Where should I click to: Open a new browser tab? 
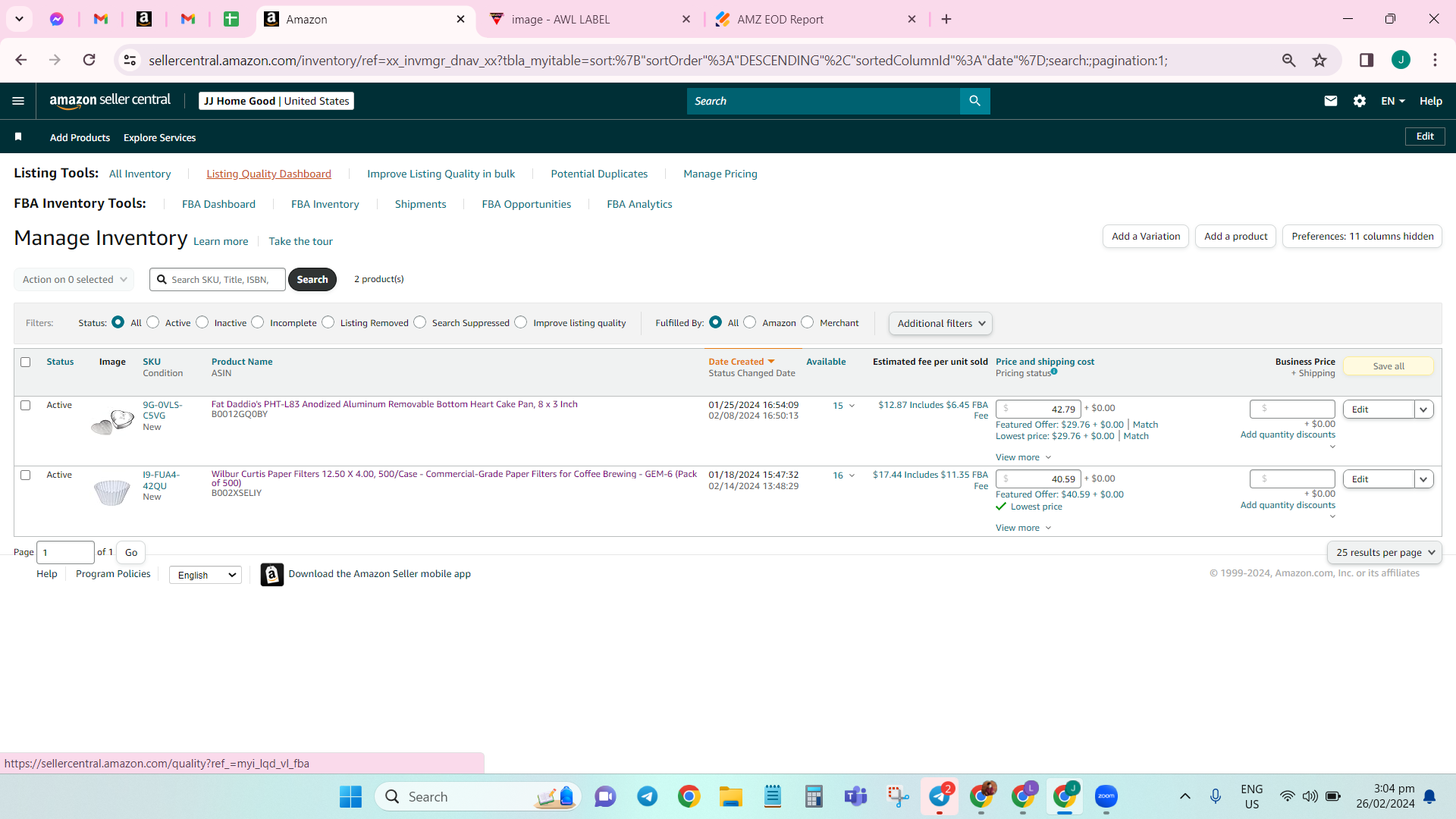pos(946,19)
